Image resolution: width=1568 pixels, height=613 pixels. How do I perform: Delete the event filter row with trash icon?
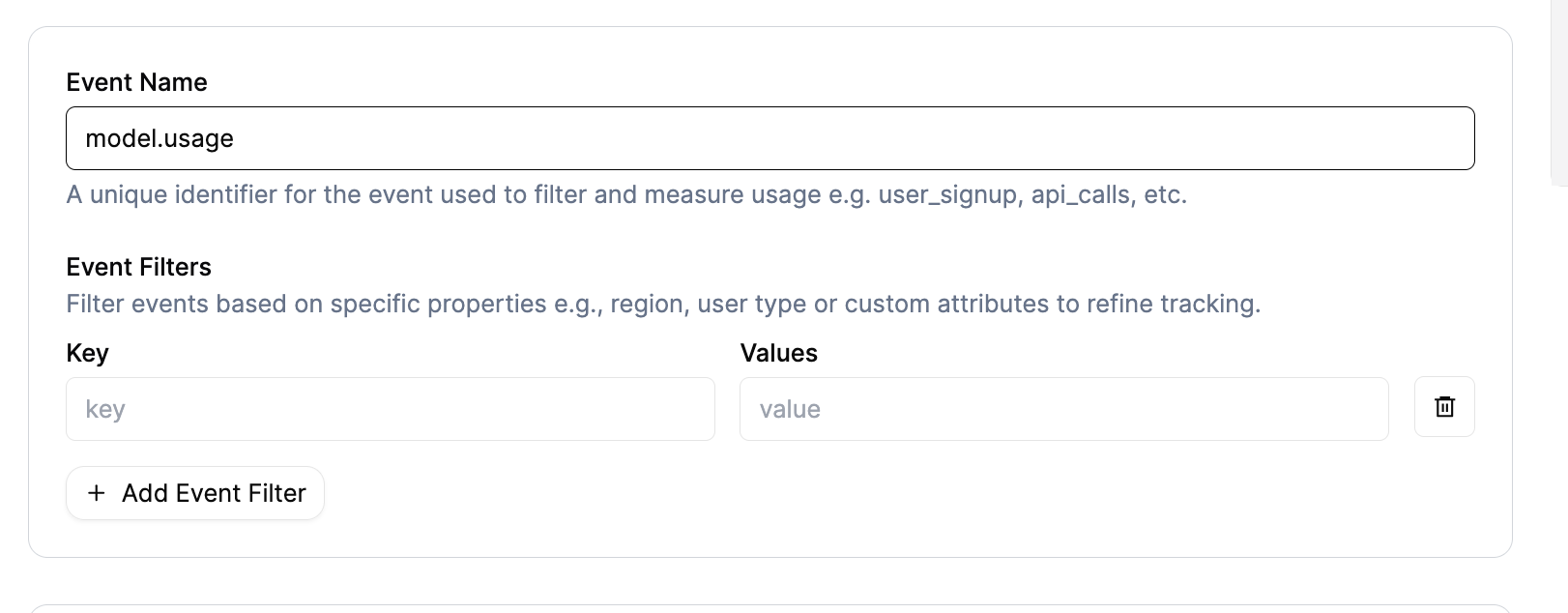(x=1444, y=407)
